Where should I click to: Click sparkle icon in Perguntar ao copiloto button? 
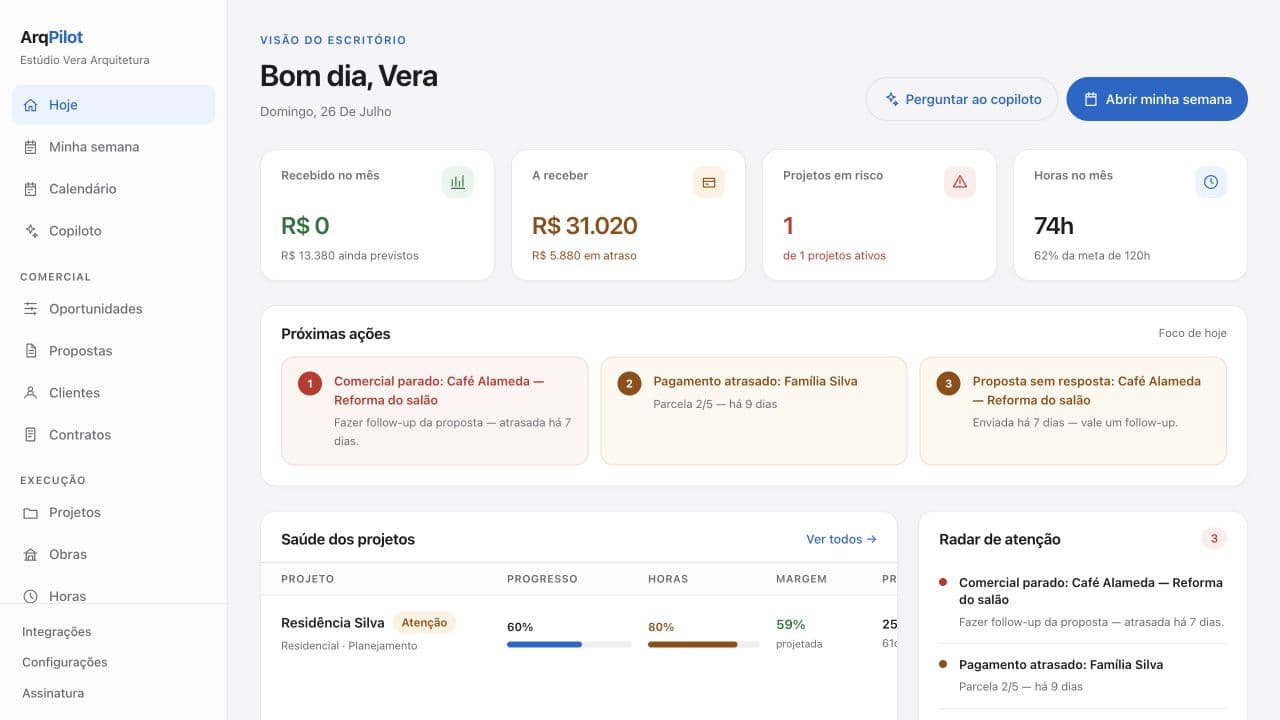tap(892, 99)
